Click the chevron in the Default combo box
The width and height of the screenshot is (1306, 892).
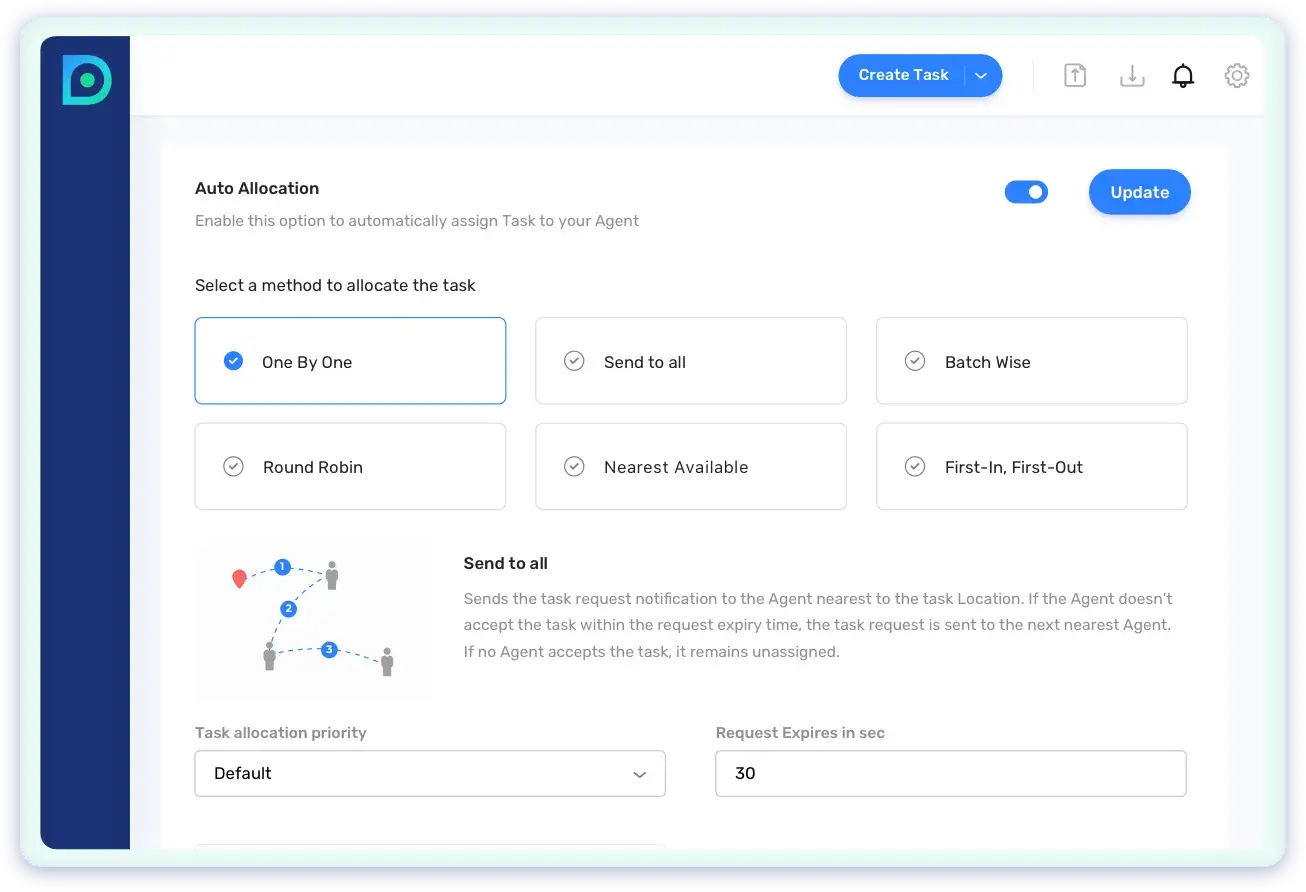639,774
